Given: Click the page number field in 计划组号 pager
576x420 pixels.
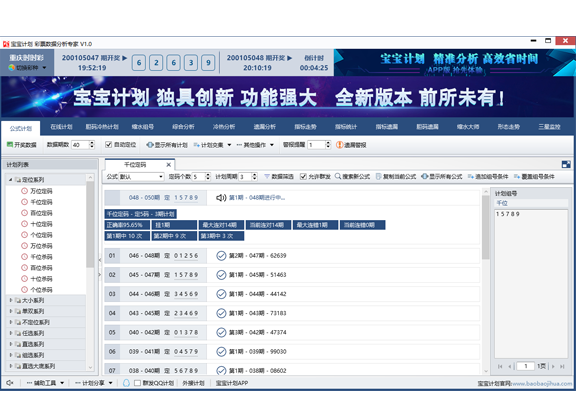Looking at the screenshot, I should [x=525, y=366].
